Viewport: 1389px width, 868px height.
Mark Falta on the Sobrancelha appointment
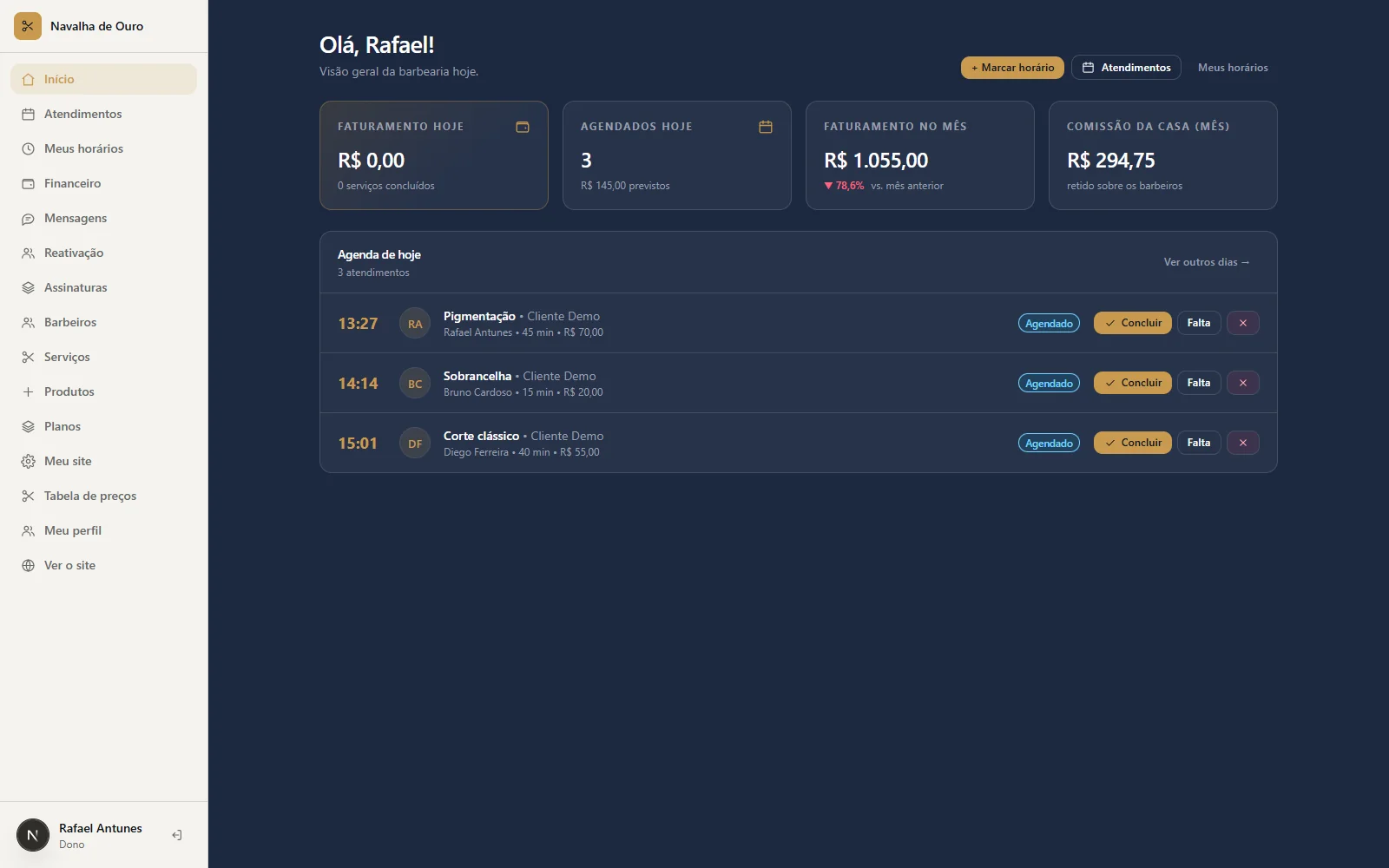point(1199,383)
